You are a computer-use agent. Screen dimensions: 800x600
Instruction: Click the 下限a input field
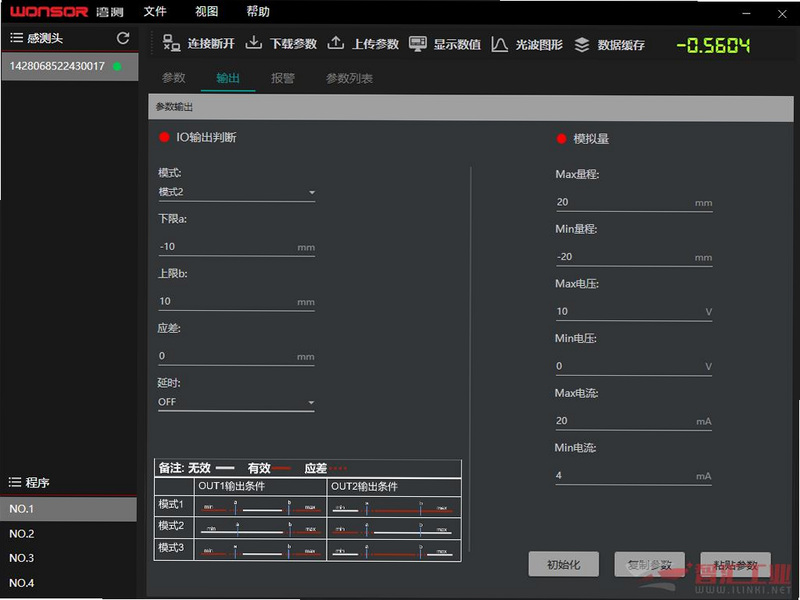click(236, 246)
